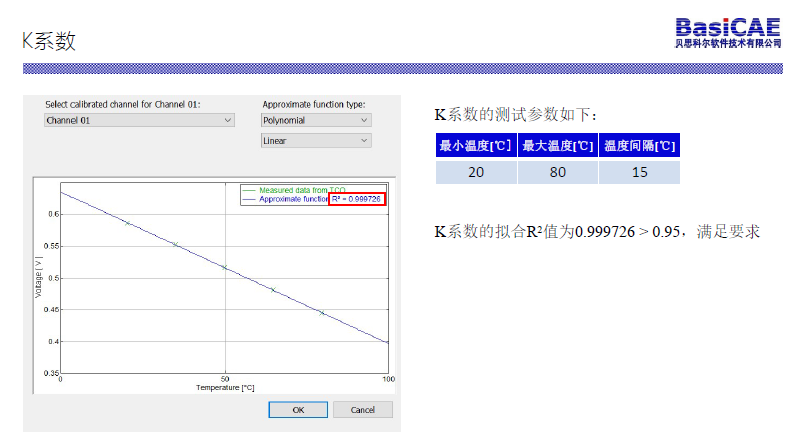802x437 pixels.
Task: Click the table cell containing 80
Action: coord(558,172)
